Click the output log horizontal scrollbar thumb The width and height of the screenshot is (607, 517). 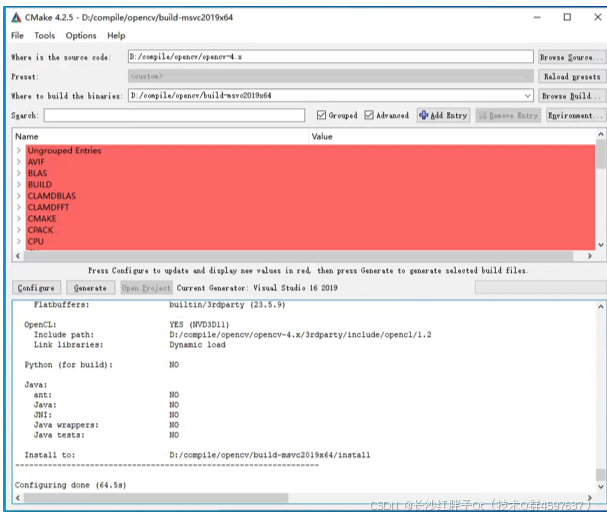pos(156,498)
